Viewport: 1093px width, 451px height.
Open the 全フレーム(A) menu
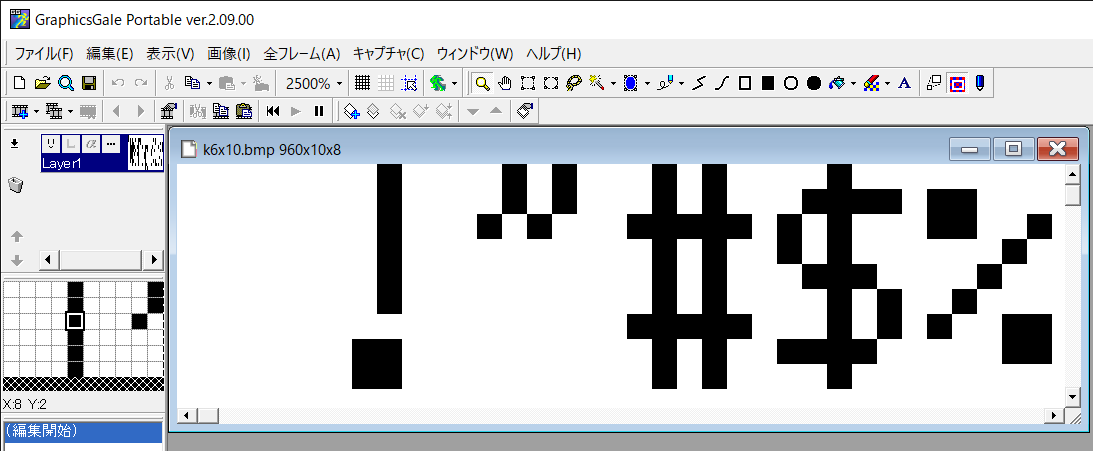[302, 54]
